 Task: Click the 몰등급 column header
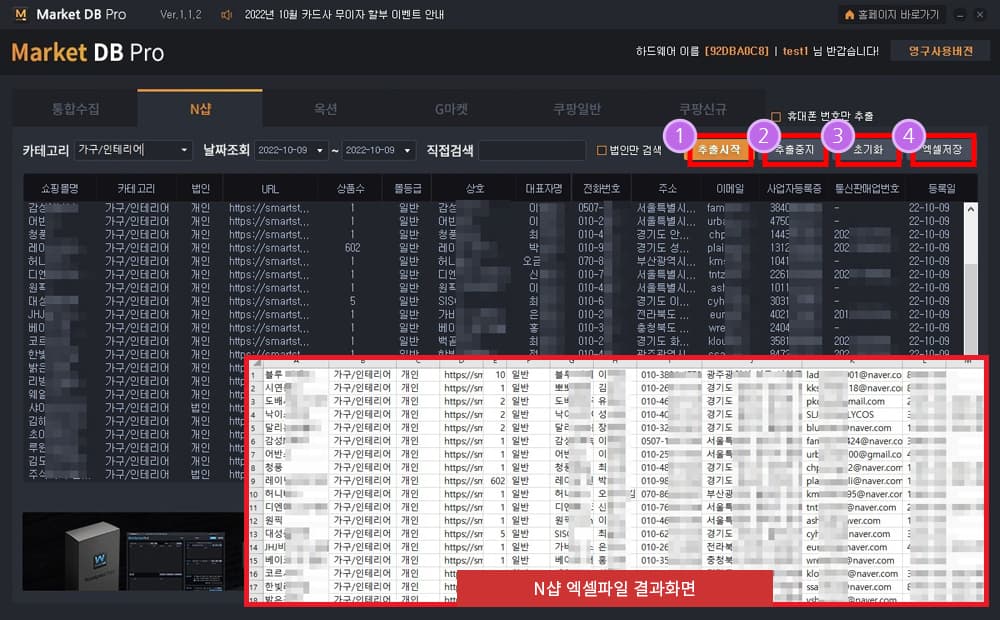[x=408, y=189]
